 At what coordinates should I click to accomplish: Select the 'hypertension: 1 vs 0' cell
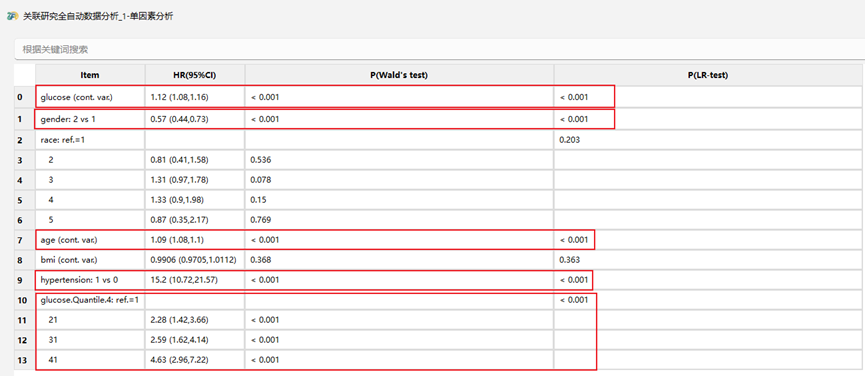(x=90, y=280)
